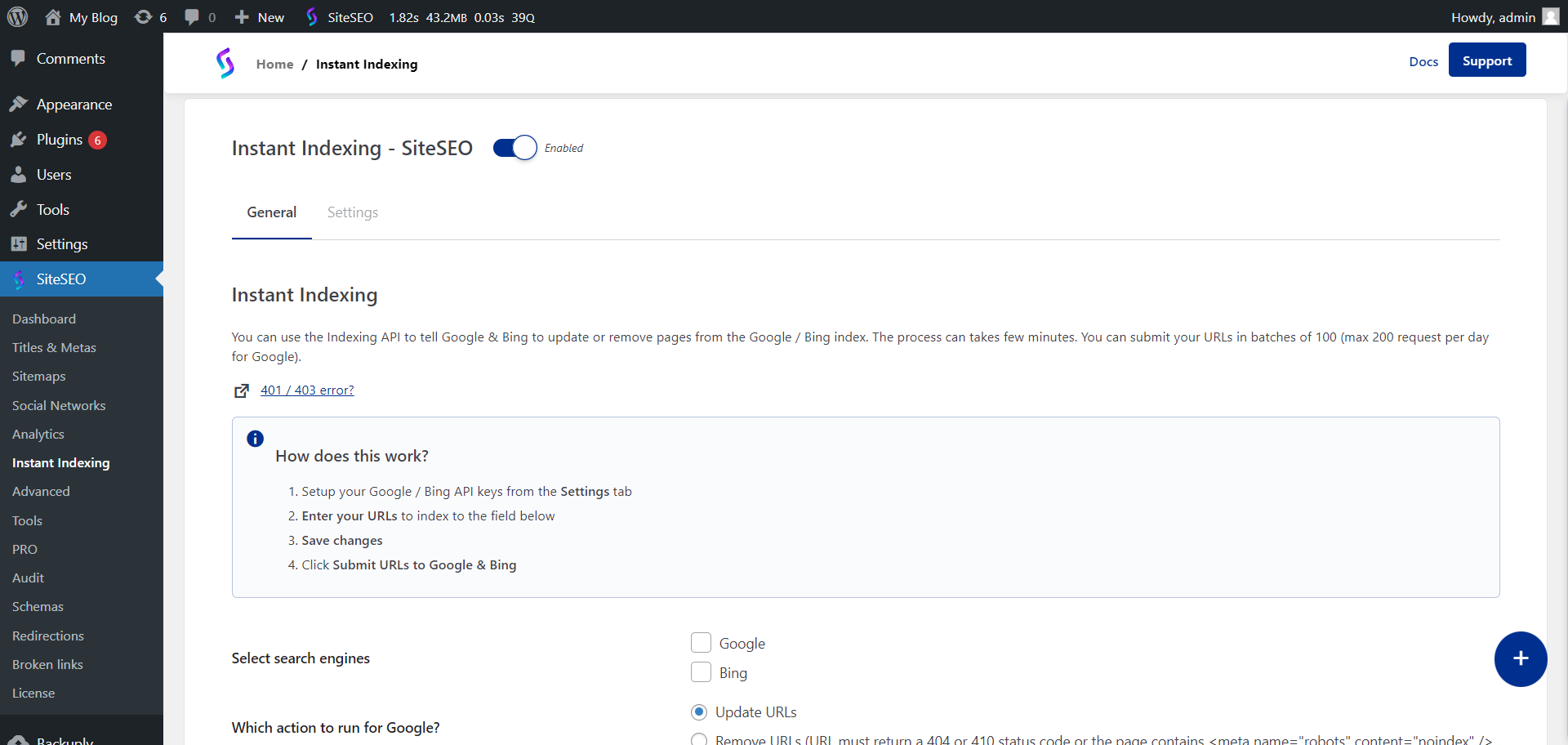Switch to the Settings tab
Screen dimensions: 1568x745
pyautogui.click(x=353, y=212)
